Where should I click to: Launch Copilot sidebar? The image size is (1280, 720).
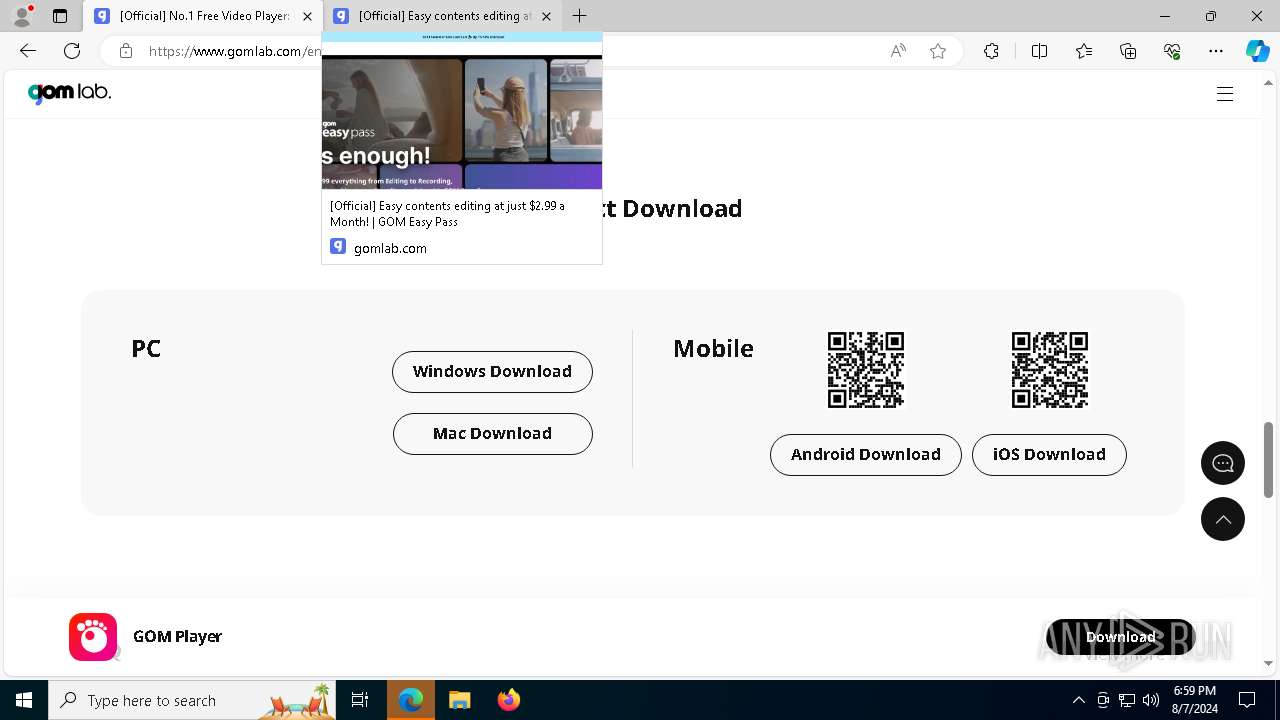[x=1257, y=51]
